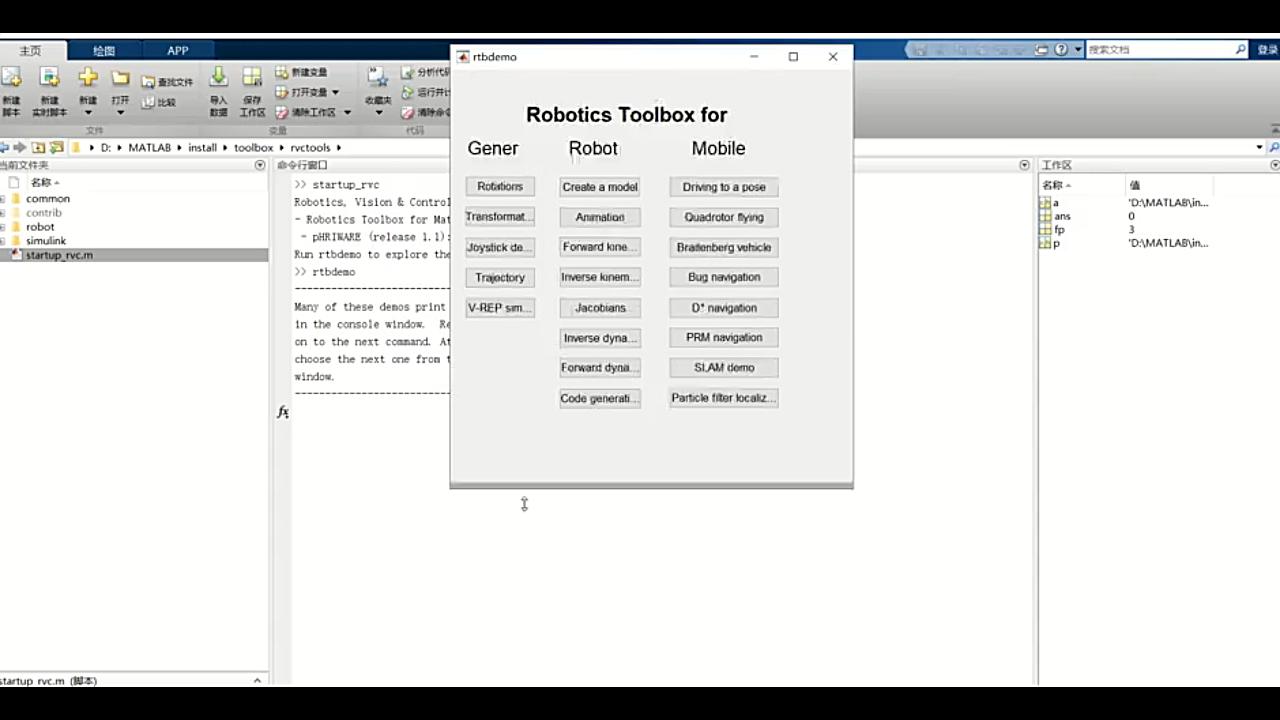Screen dimensions: 1280x720
Task: Click the Favorites (收藏夹) star icon
Action: [378, 78]
